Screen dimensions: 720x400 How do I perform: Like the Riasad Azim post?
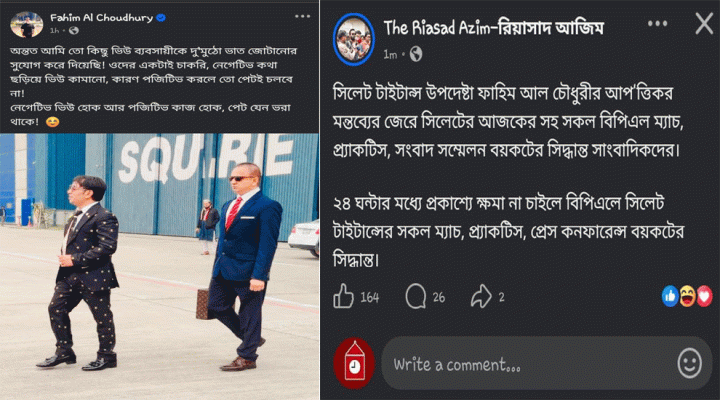(x=343, y=296)
